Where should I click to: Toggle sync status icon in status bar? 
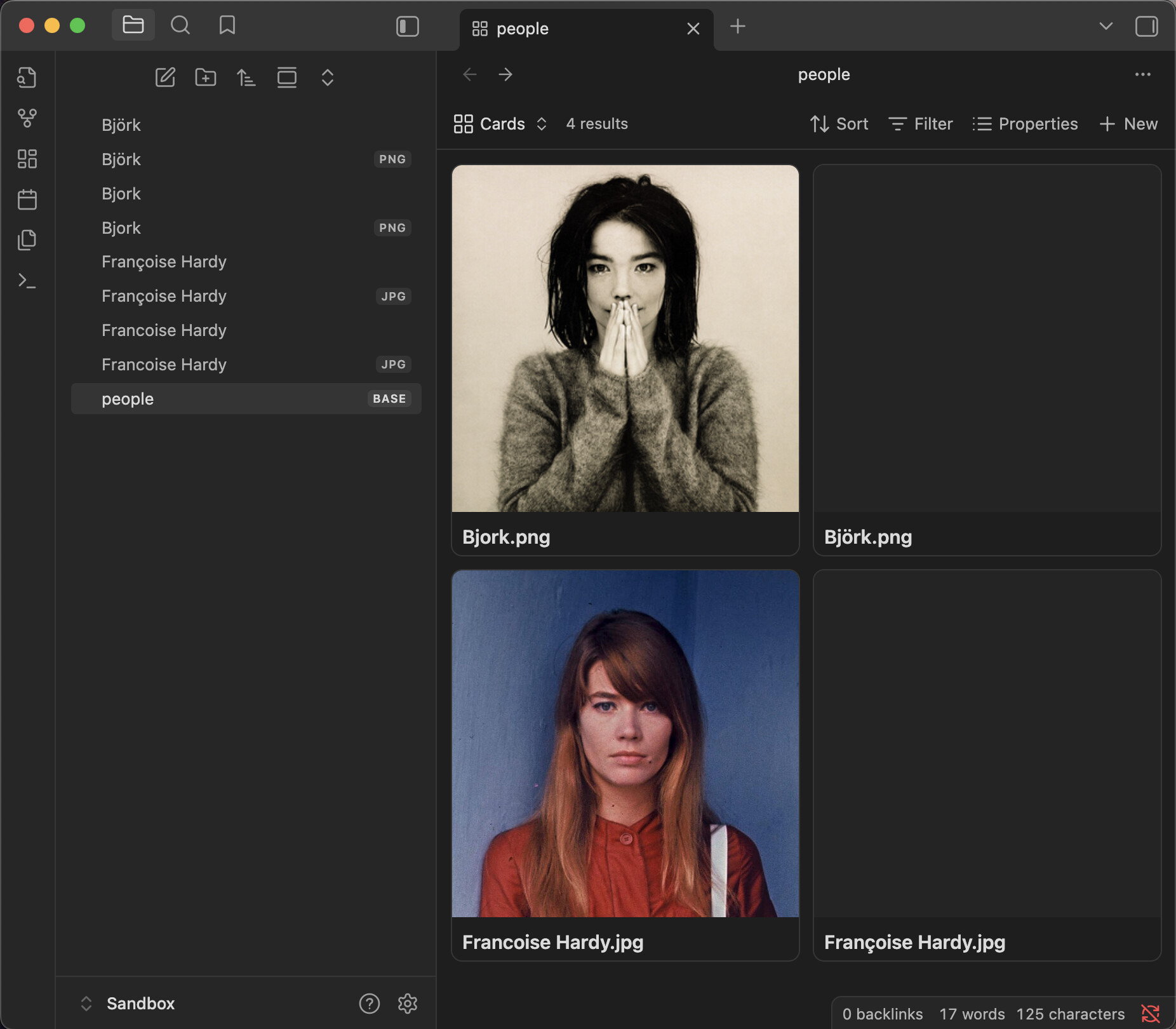click(x=1151, y=1014)
